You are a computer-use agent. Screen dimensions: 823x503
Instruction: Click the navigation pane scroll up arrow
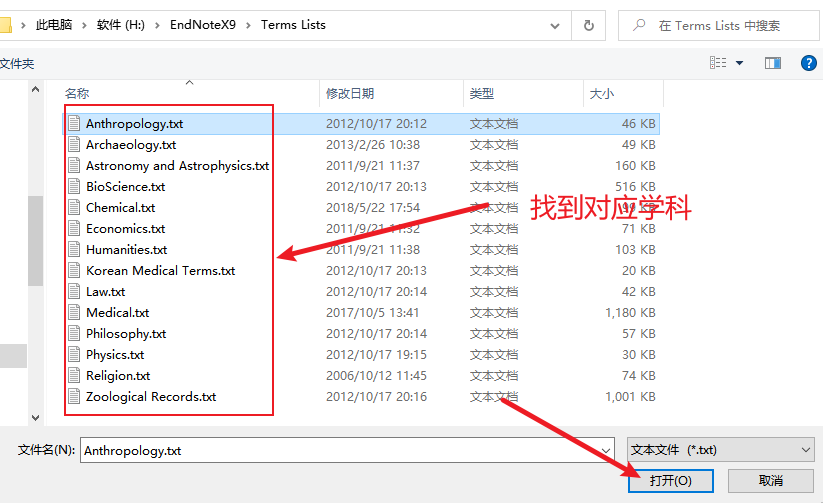pyautogui.click(x=35, y=89)
